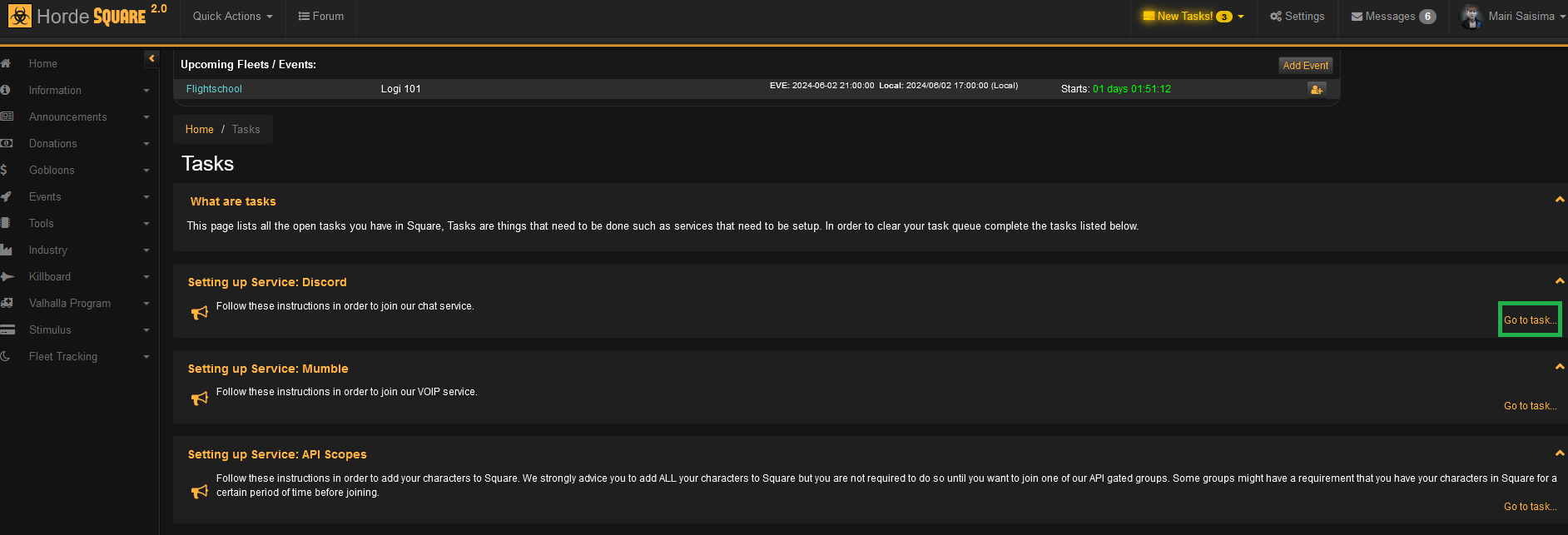Open the Flightschool fleet link
Screen dimensions: 1568x535
[x=214, y=89]
